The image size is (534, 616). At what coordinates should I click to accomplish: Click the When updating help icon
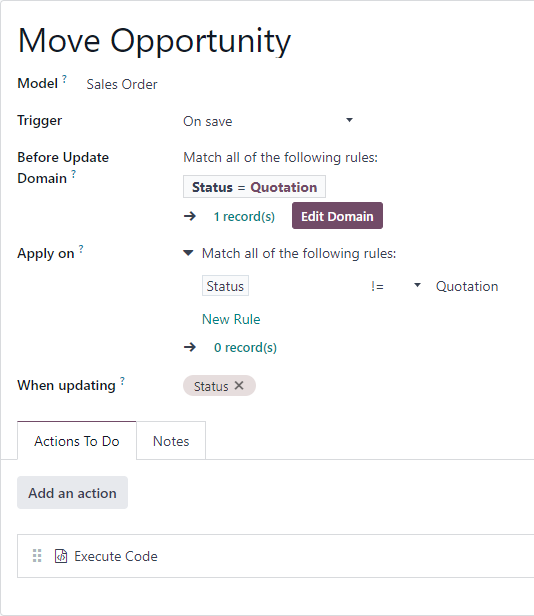[x=122, y=381]
